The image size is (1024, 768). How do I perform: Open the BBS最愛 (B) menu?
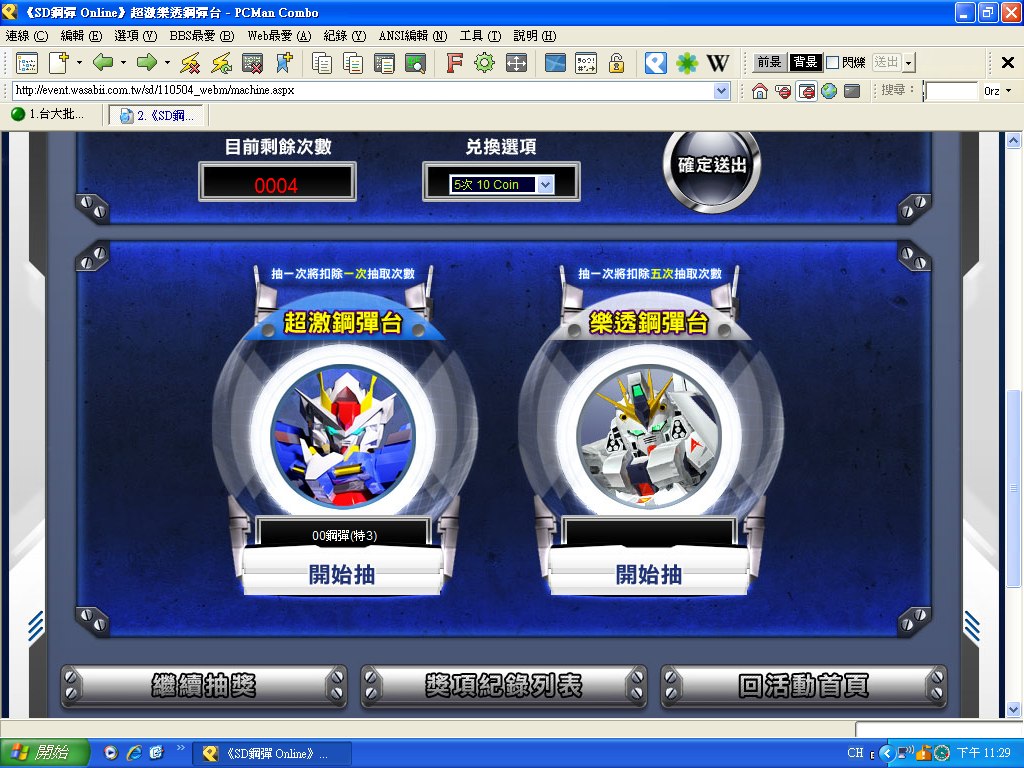(x=201, y=36)
